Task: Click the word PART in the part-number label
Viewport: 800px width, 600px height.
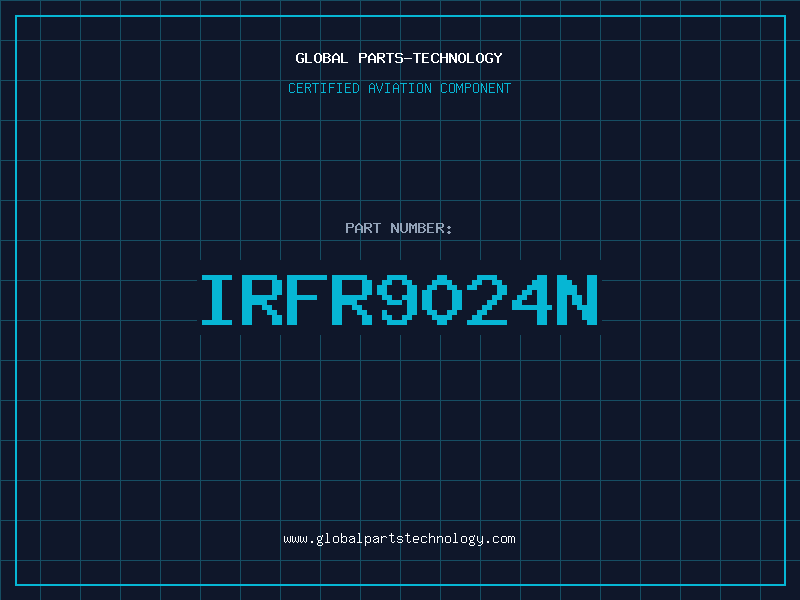Action: (362, 228)
